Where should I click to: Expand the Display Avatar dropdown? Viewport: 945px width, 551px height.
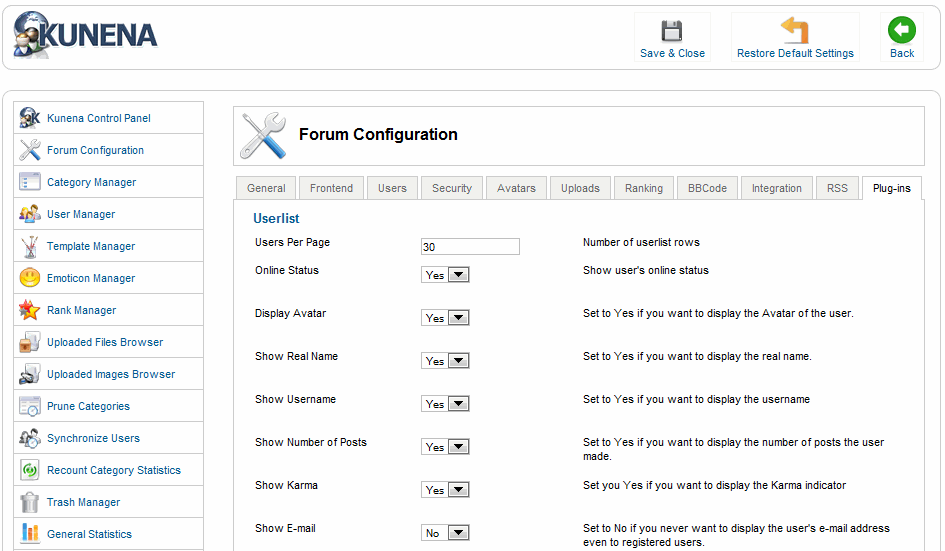445,318
